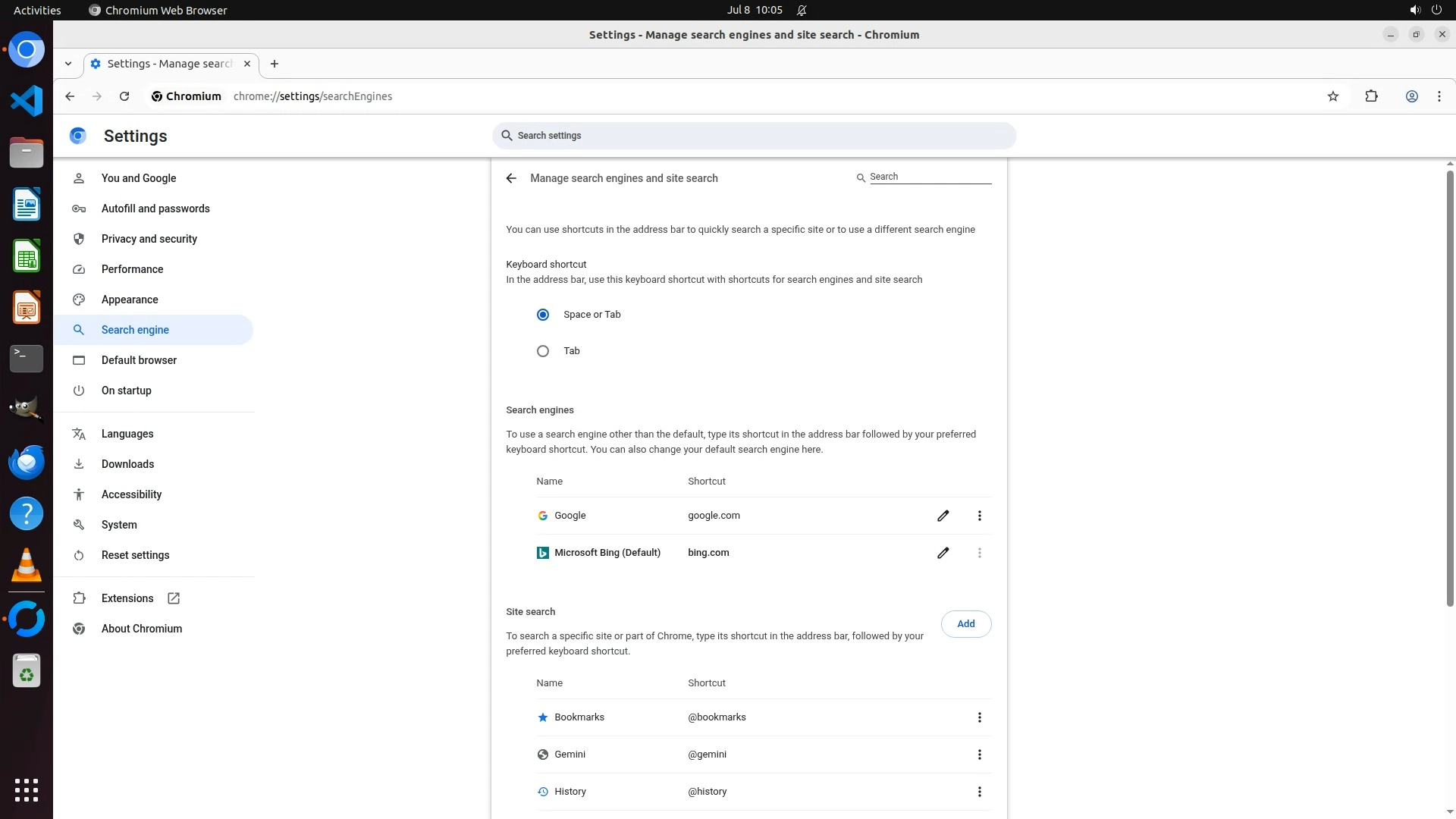Image resolution: width=1456 pixels, height=819 pixels.
Task: Open more actions menu for the Google row
Action: (979, 516)
